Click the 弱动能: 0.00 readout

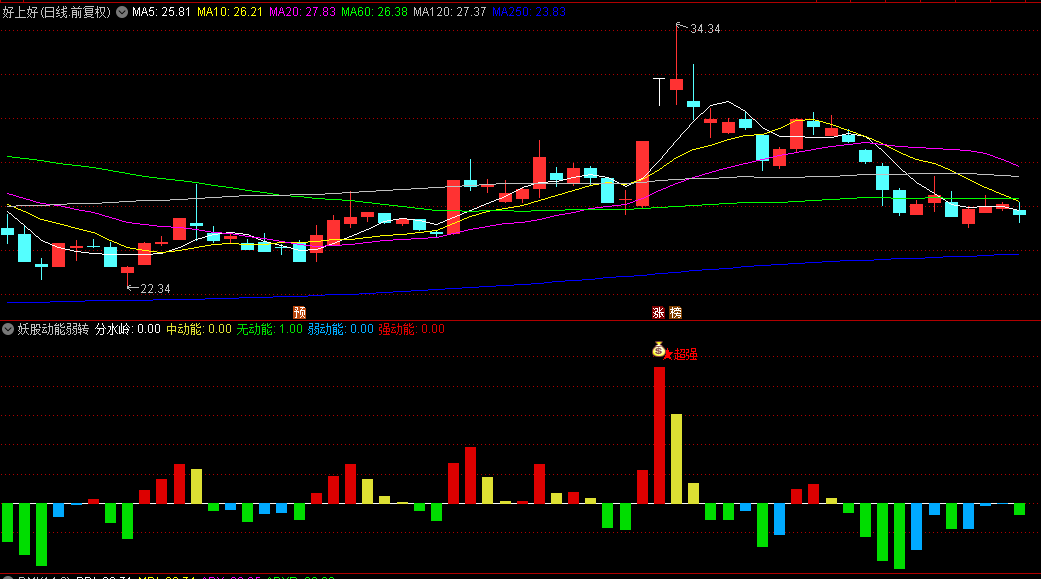(341, 329)
